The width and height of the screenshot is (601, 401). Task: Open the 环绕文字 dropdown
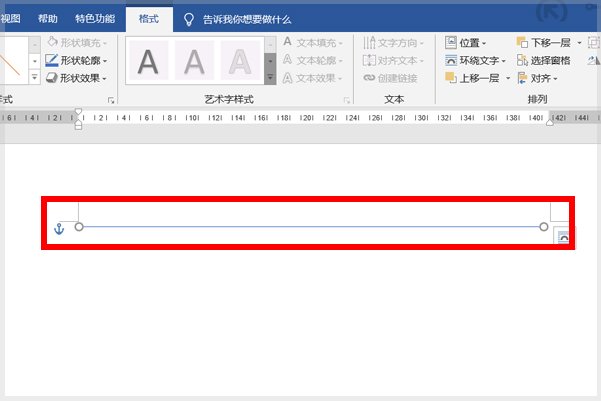(x=475, y=60)
